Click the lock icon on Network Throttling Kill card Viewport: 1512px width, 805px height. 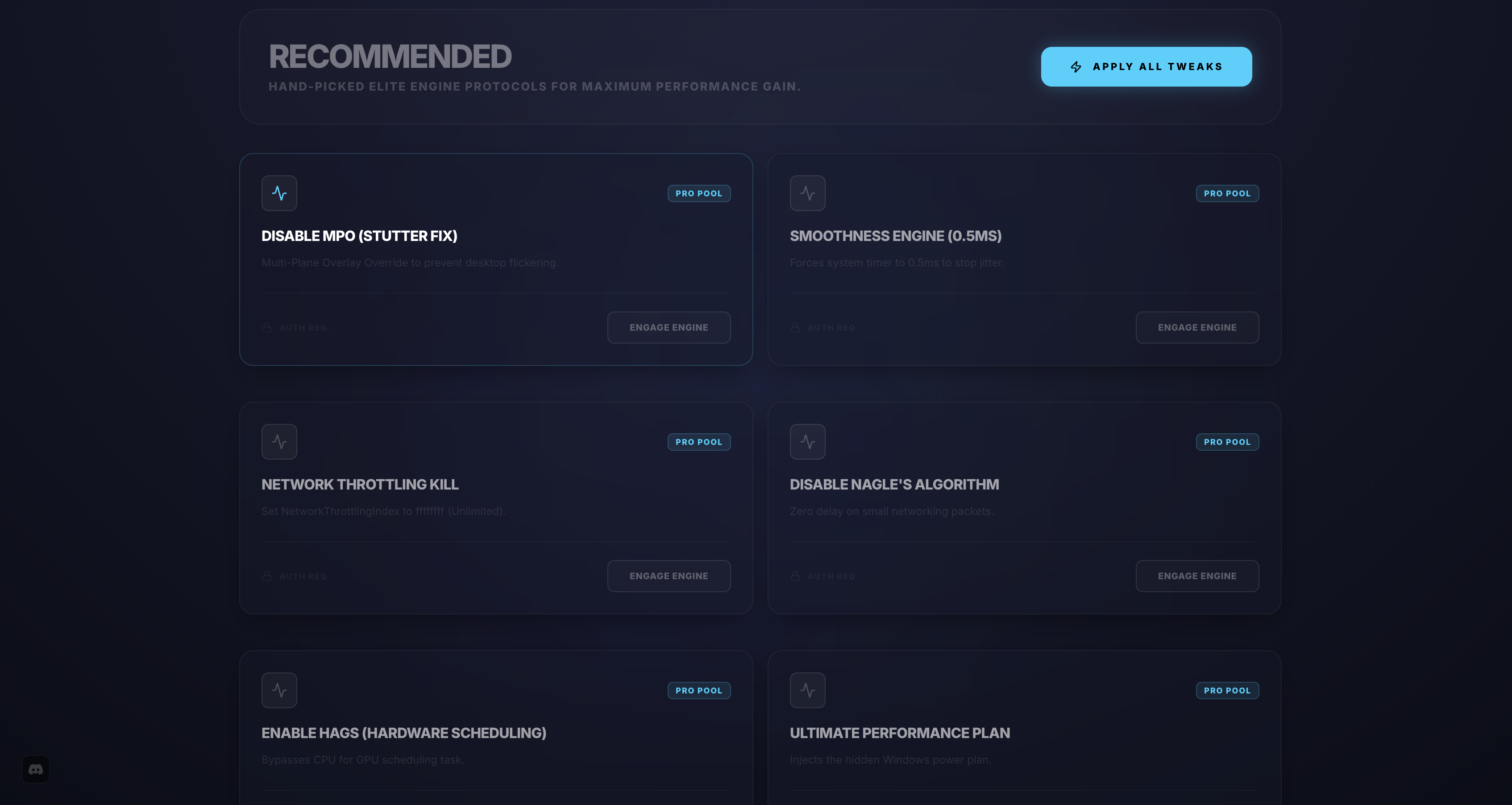(266, 576)
